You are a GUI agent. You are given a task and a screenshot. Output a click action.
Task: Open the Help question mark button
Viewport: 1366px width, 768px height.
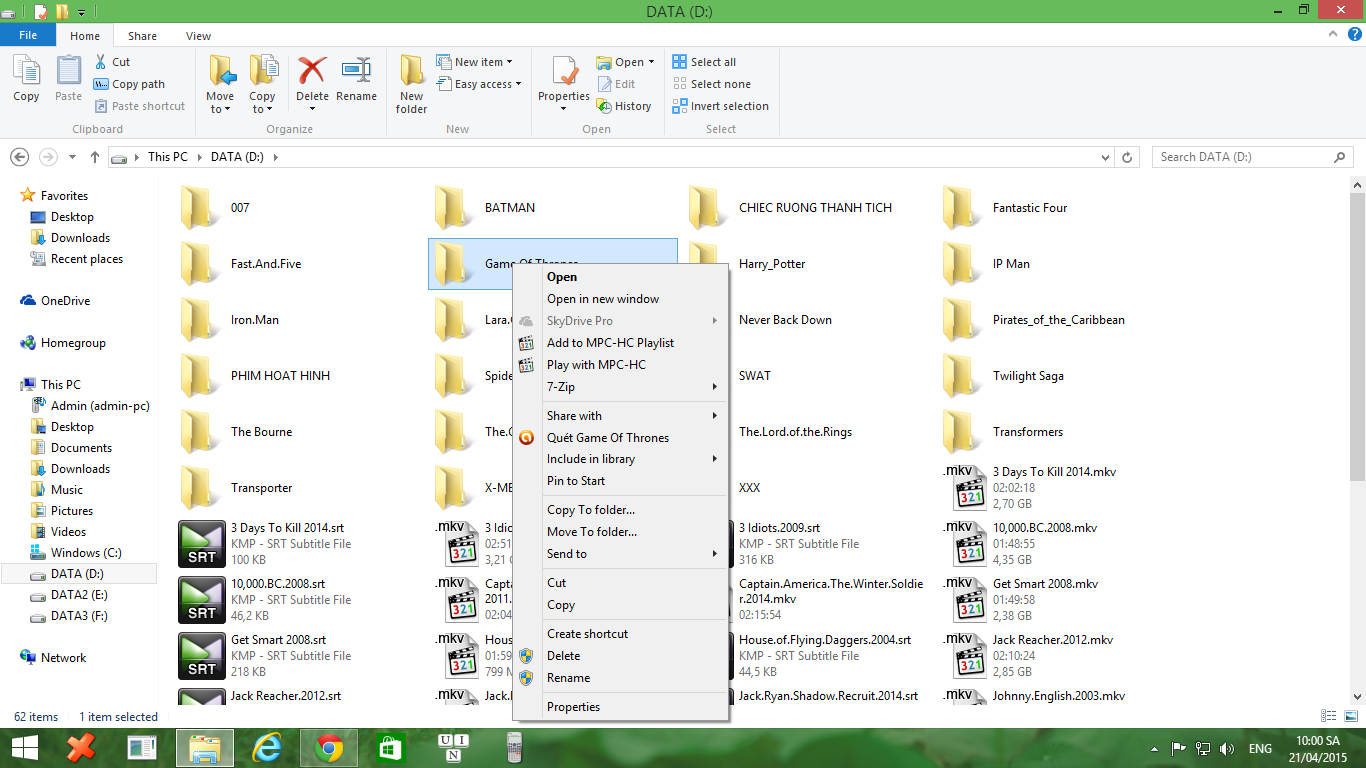(x=1355, y=34)
